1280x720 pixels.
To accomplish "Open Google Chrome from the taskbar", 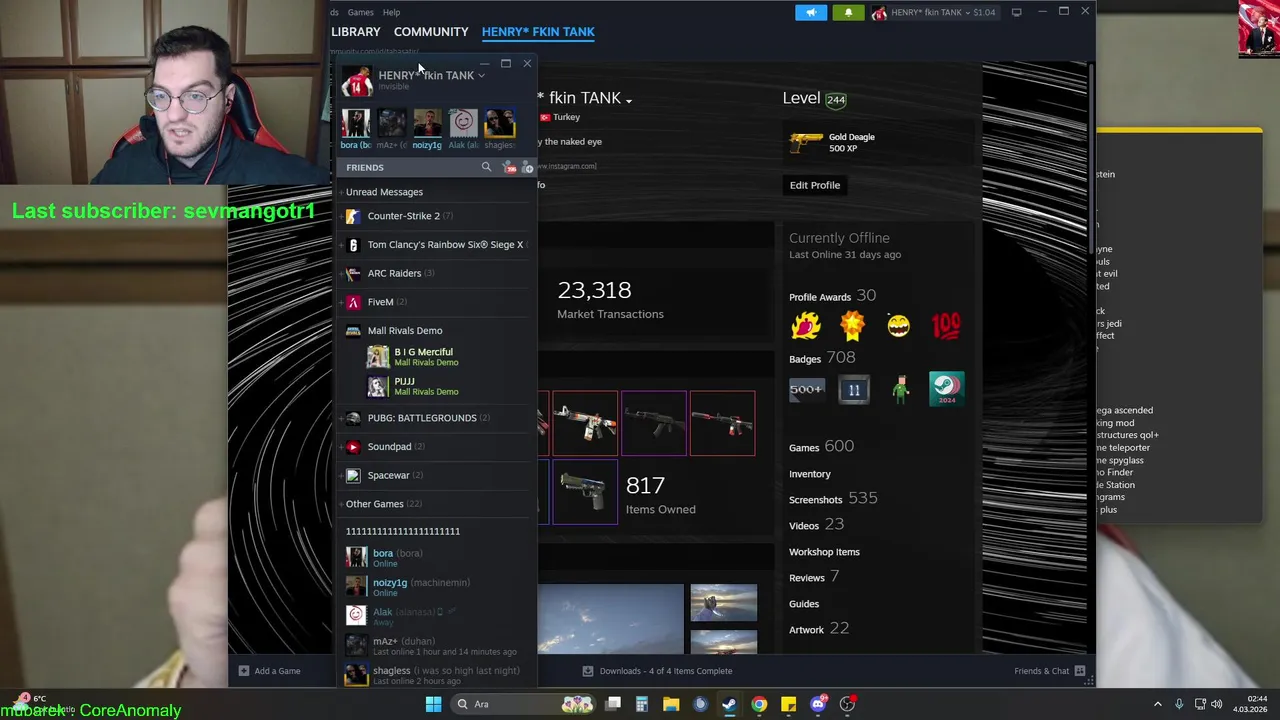I will (759, 704).
